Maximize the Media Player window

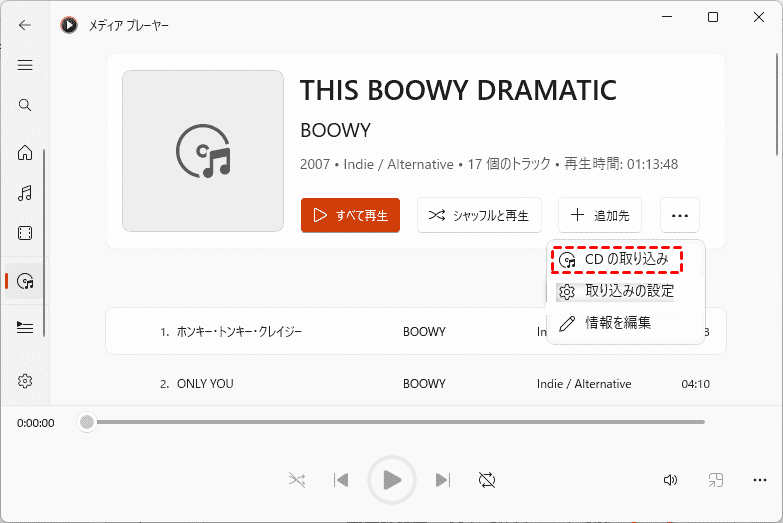click(713, 17)
